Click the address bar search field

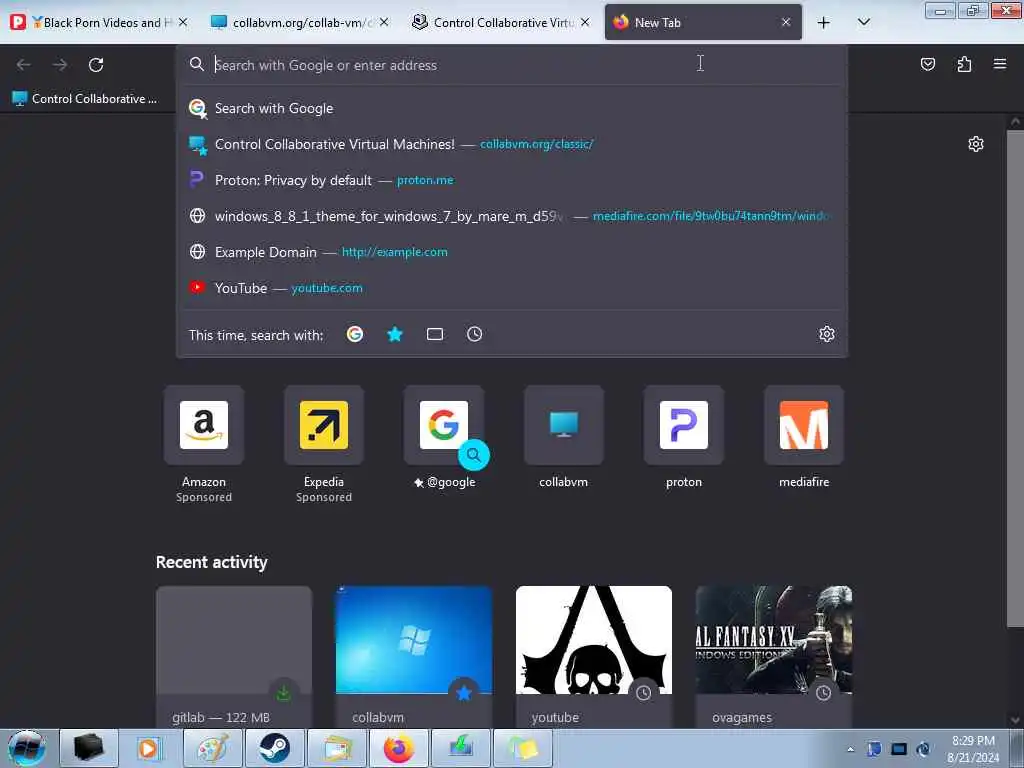[512, 65]
